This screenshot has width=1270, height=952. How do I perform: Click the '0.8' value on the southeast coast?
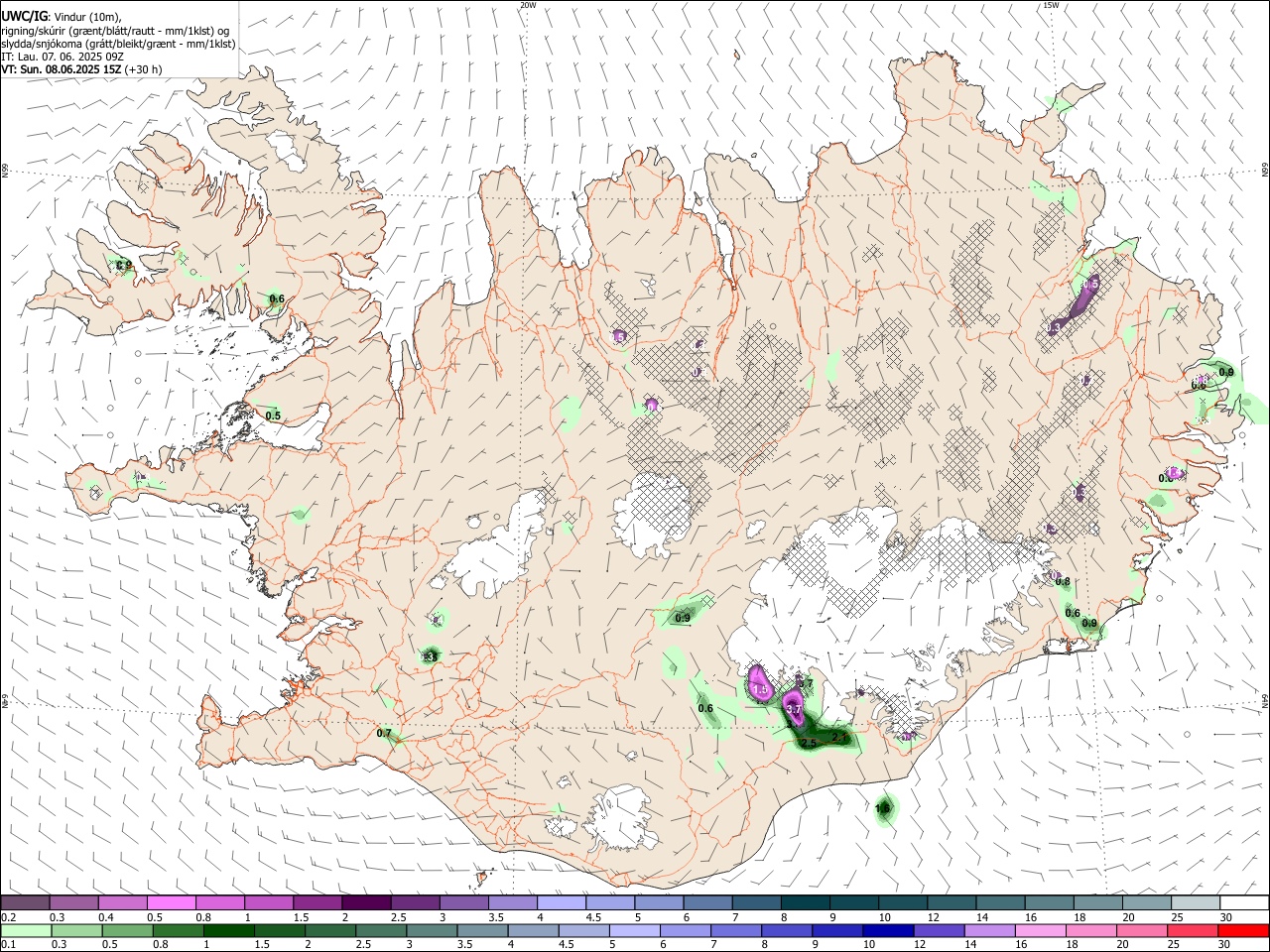point(1063,581)
